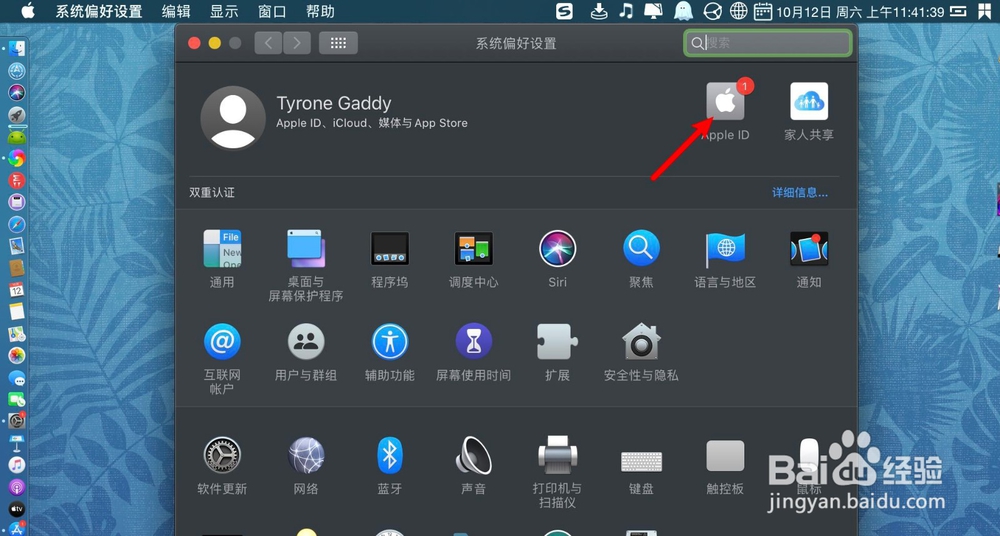This screenshot has width=1000, height=536.
Task: Click the user profile avatar picture
Action: pyautogui.click(x=233, y=118)
